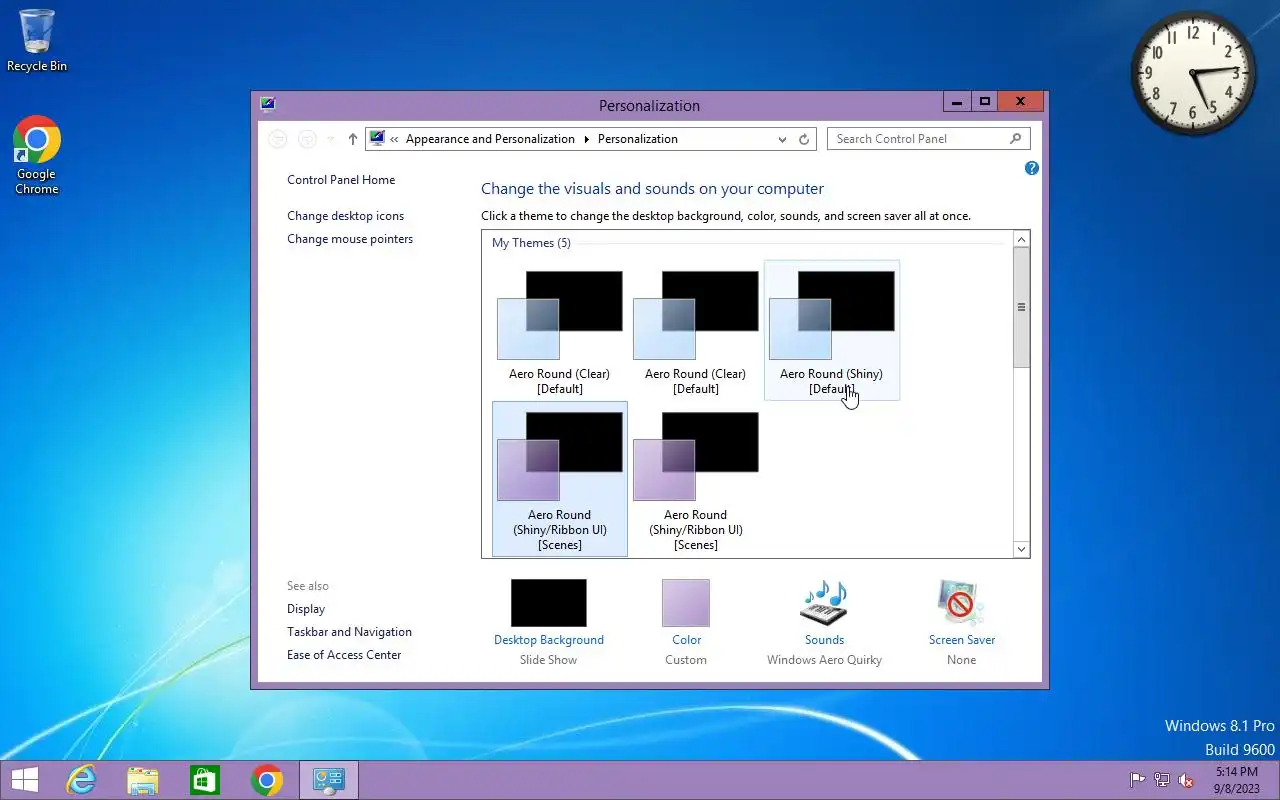Select the Personalization breadcrumb segment

pyautogui.click(x=637, y=139)
